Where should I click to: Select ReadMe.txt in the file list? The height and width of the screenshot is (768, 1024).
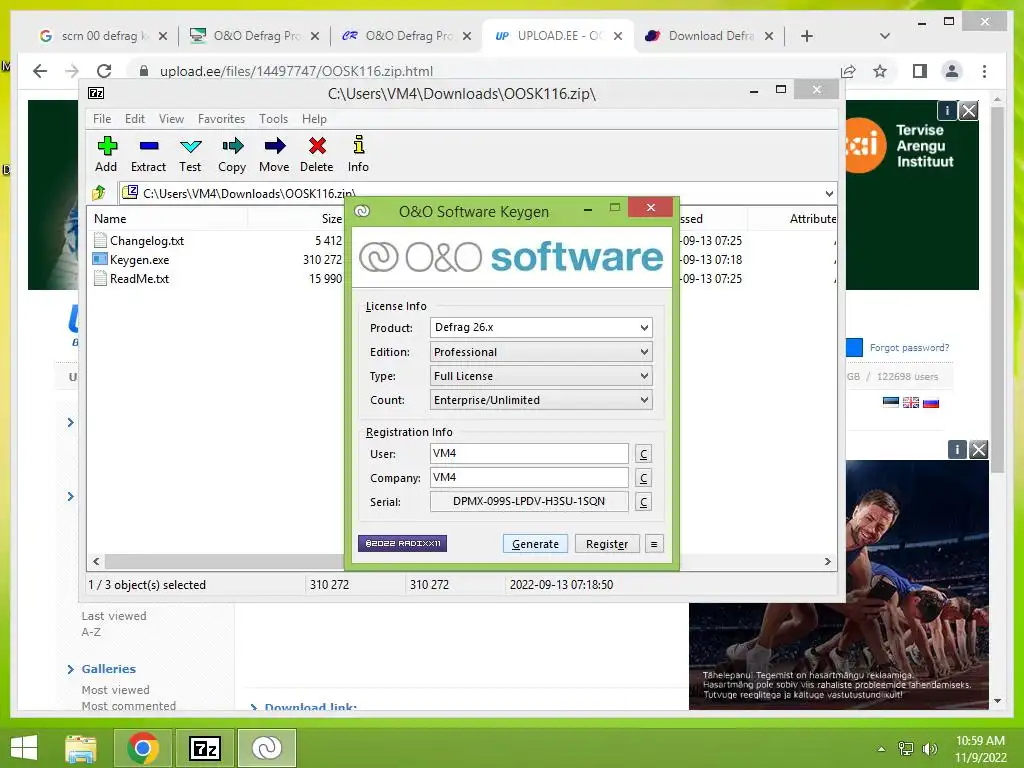(139, 278)
